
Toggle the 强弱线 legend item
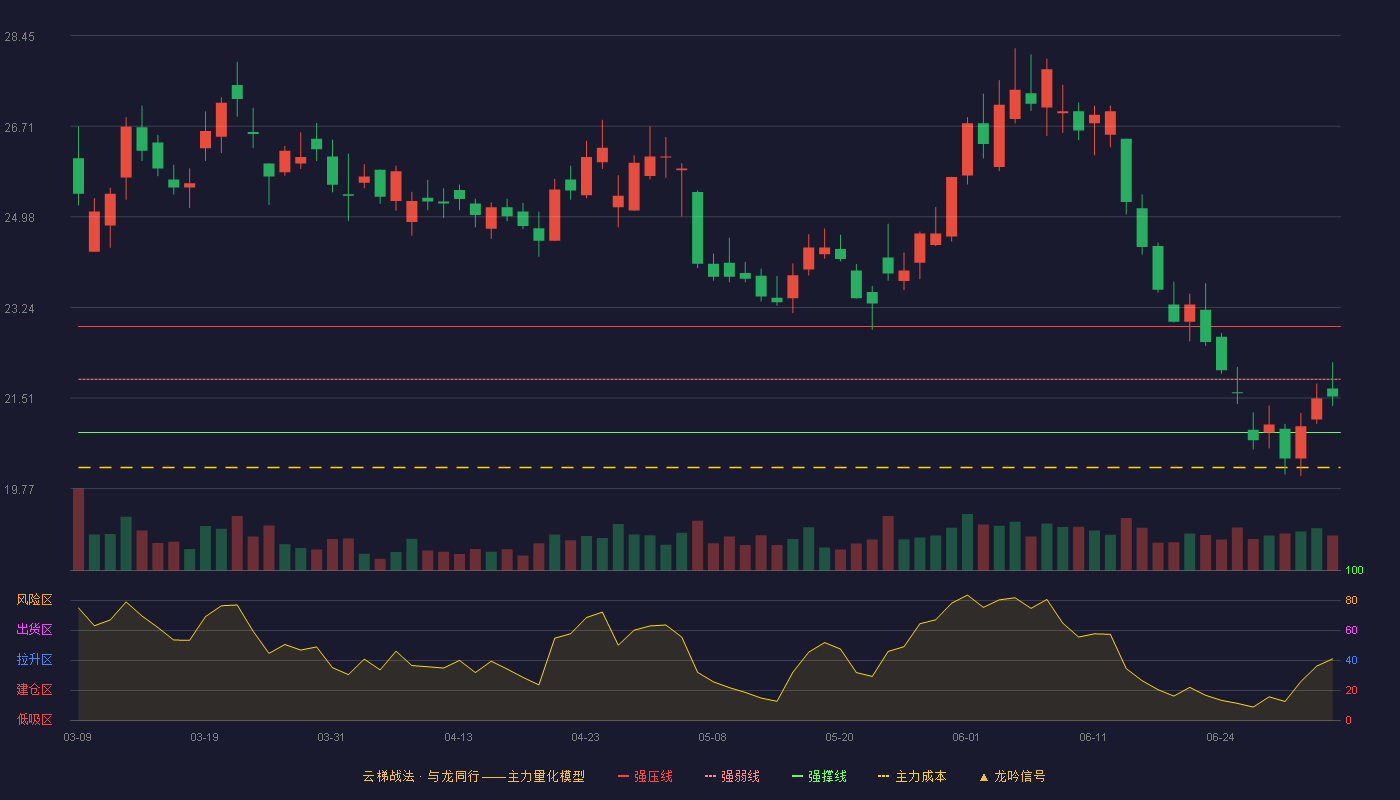pos(732,776)
